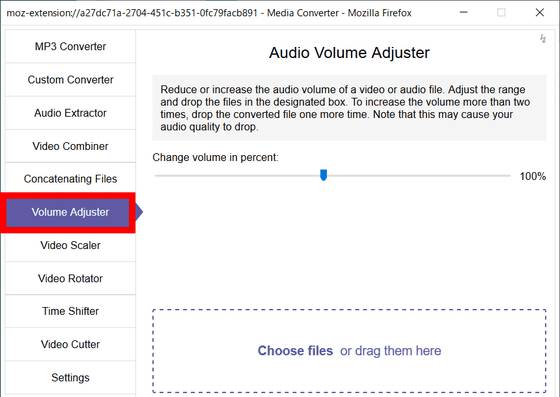This screenshot has height=397, width=560.
Task: Click the Choose files link
Action: (295, 351)
